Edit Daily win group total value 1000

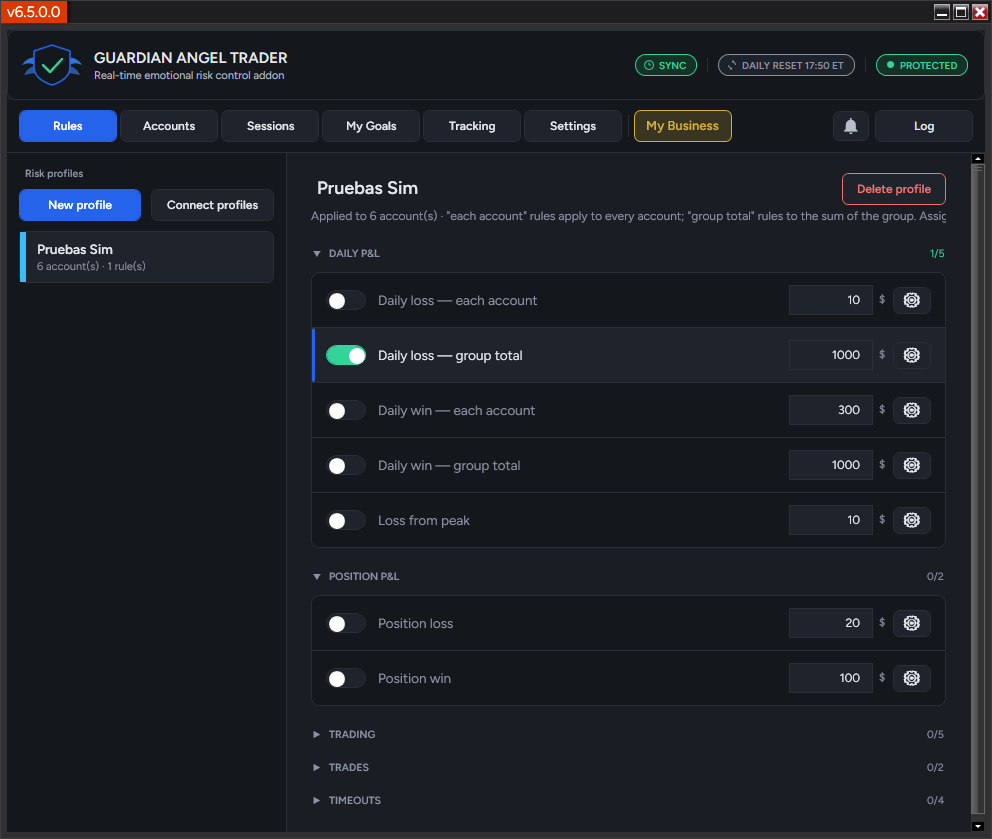(830, 465)
